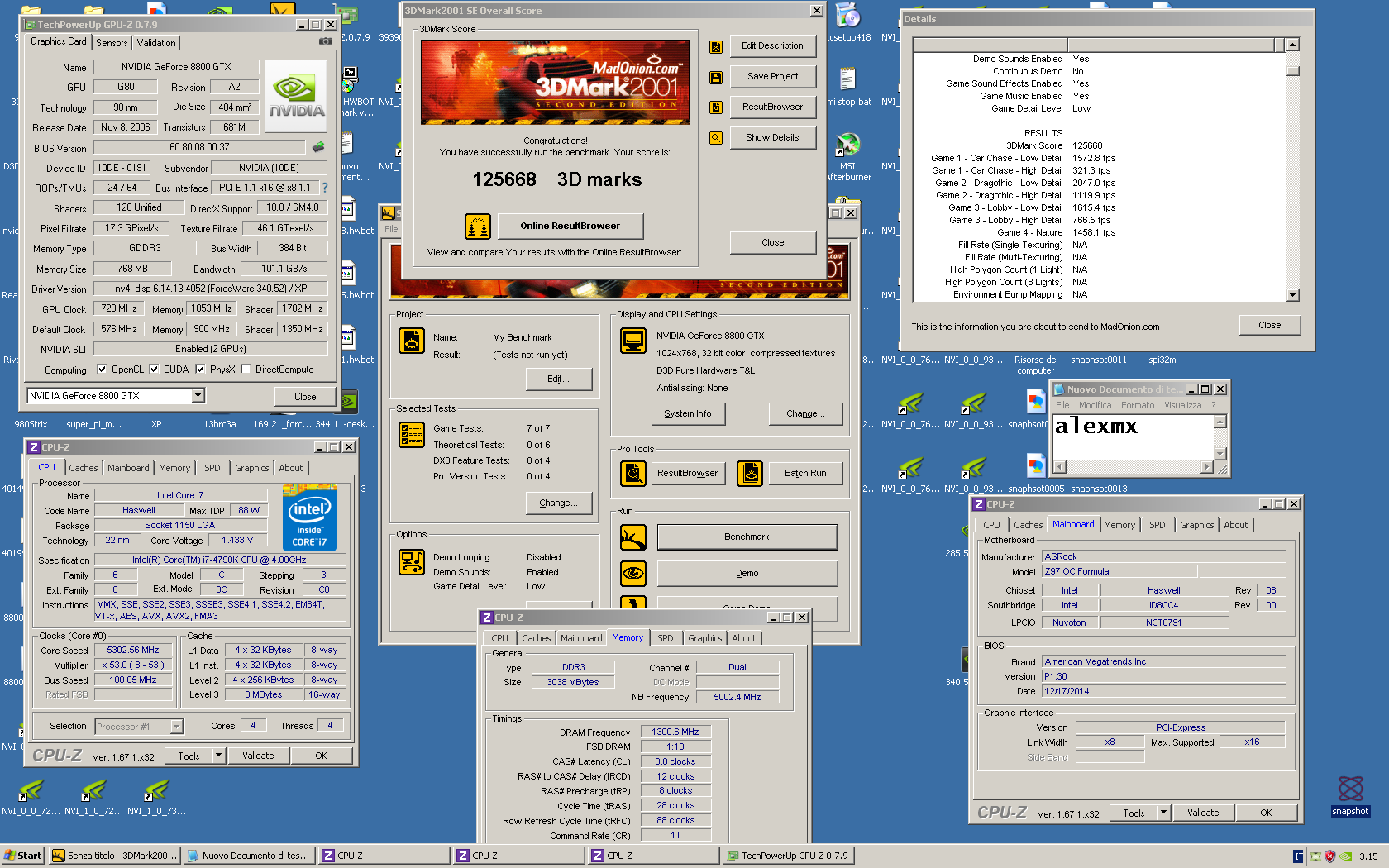This screenshot has width=1389, height=868.
Task: Click the Notepad horizontal scroll right arrow
Action: click(1206, 467)
